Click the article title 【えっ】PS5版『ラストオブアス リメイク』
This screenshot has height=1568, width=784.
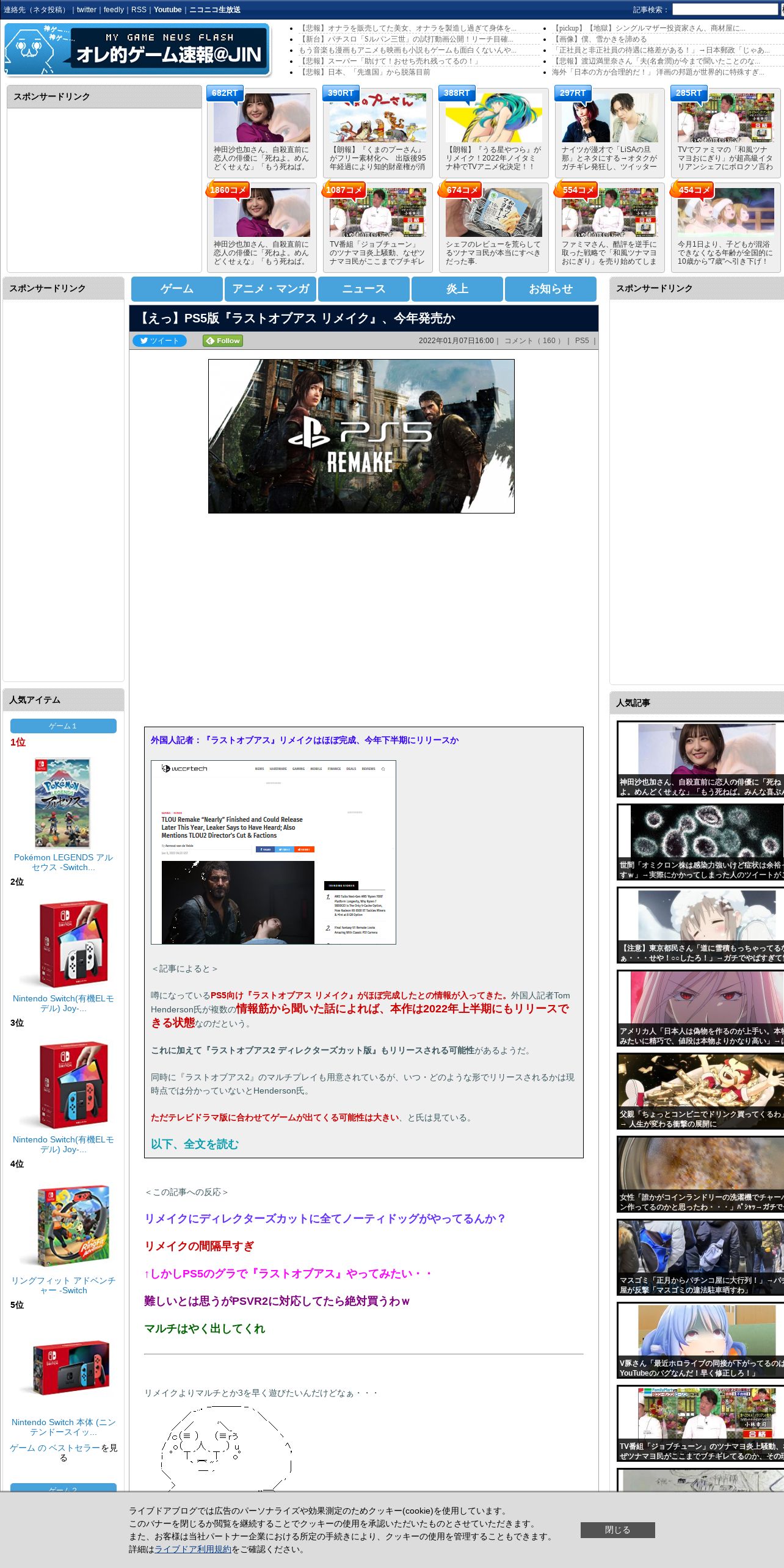click(x=297, y=318)
